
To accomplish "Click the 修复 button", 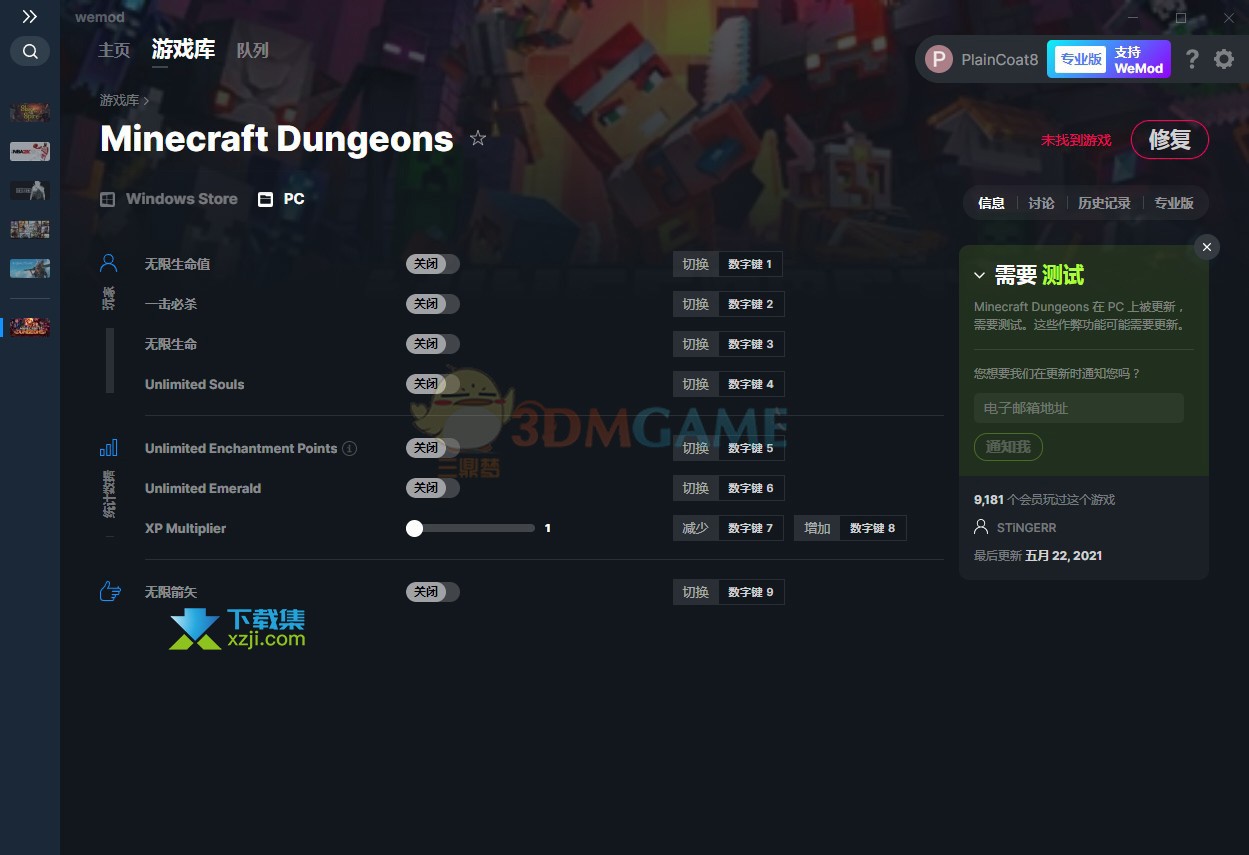I will 1170,140.
